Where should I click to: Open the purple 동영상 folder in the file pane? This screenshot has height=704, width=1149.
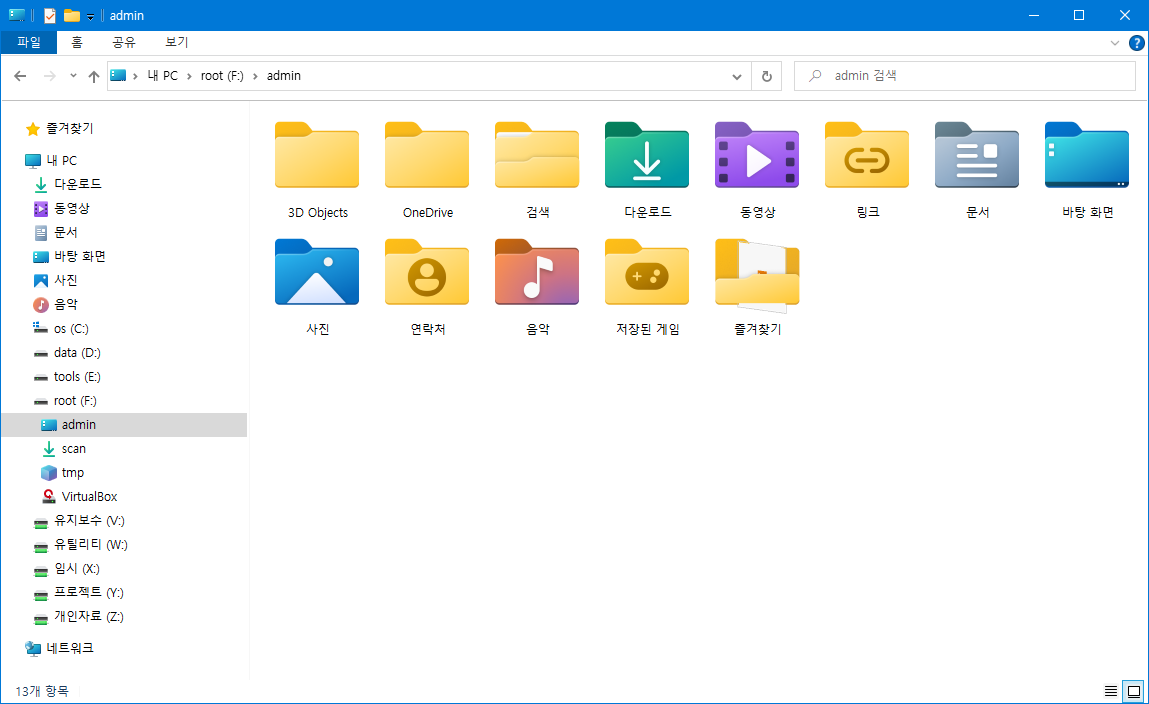(x=757, y=155)
